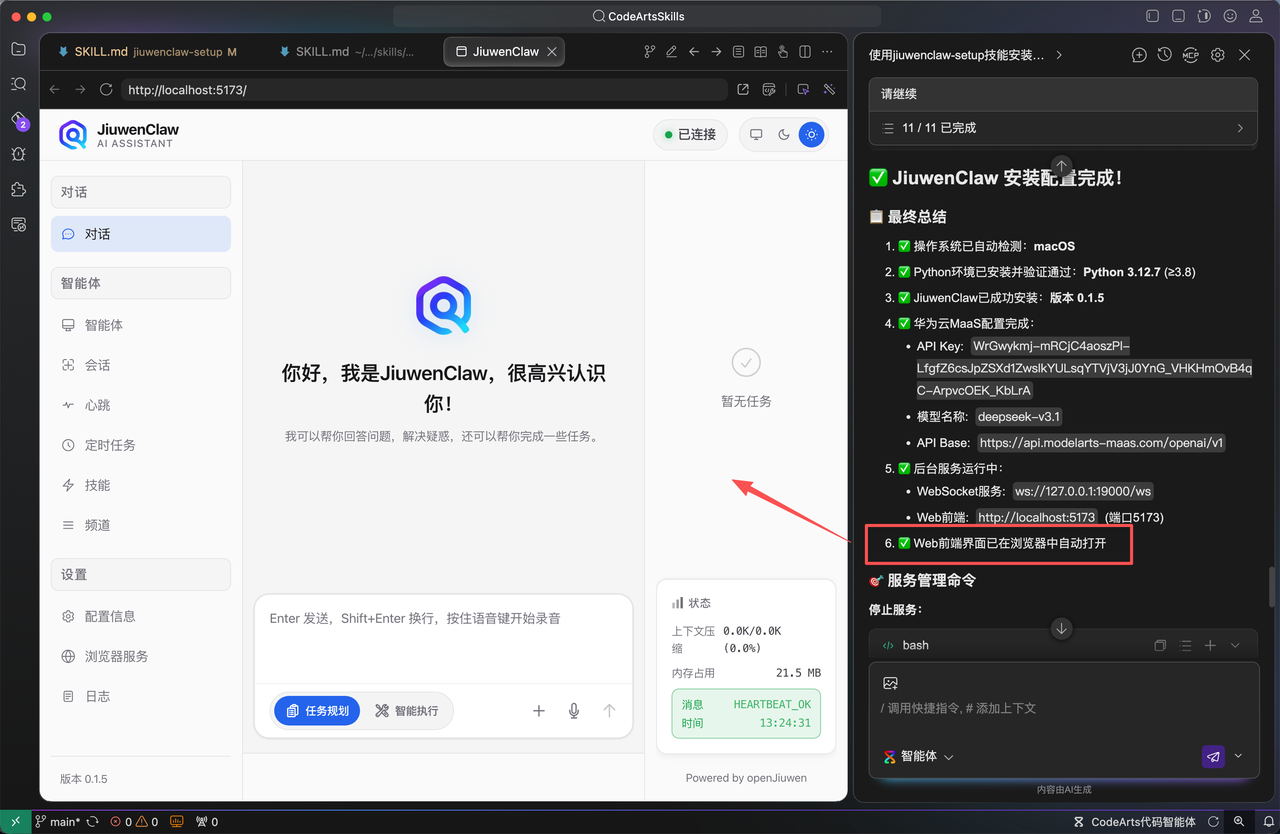Open the MCP settings icon
Image resolution: width=1280 pixels, height=834 pixels.
click(1190, 55)
